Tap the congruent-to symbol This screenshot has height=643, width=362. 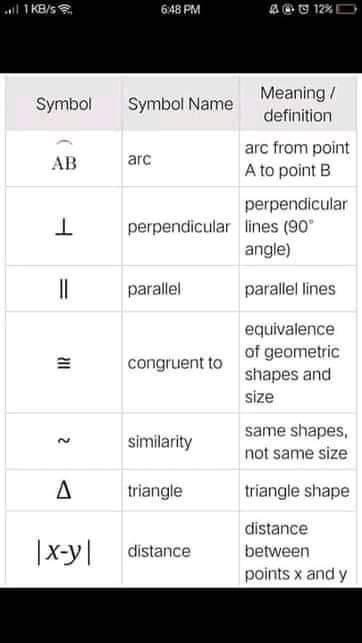click(64, 363)
